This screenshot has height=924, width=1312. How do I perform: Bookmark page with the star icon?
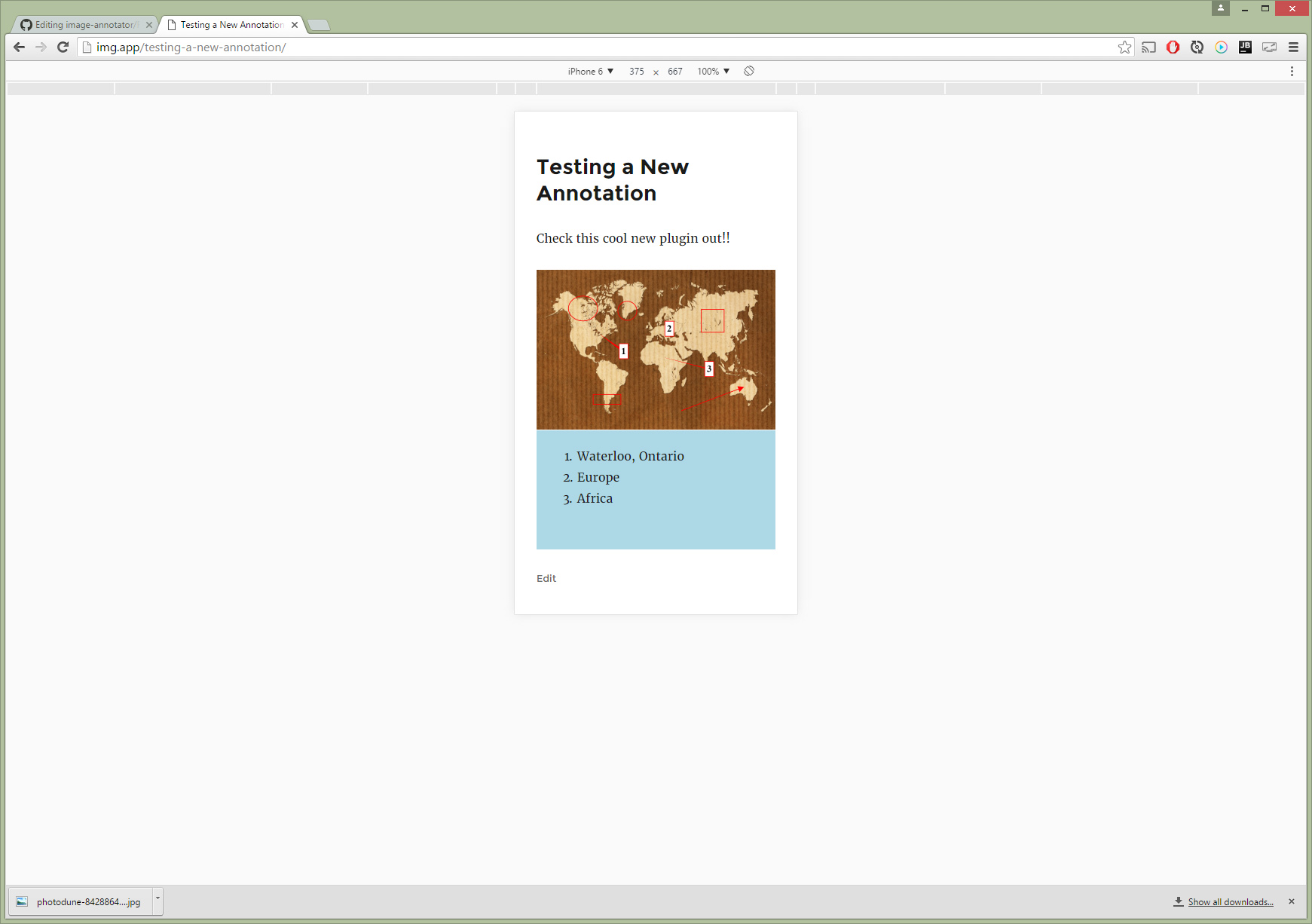point(1124,47)
